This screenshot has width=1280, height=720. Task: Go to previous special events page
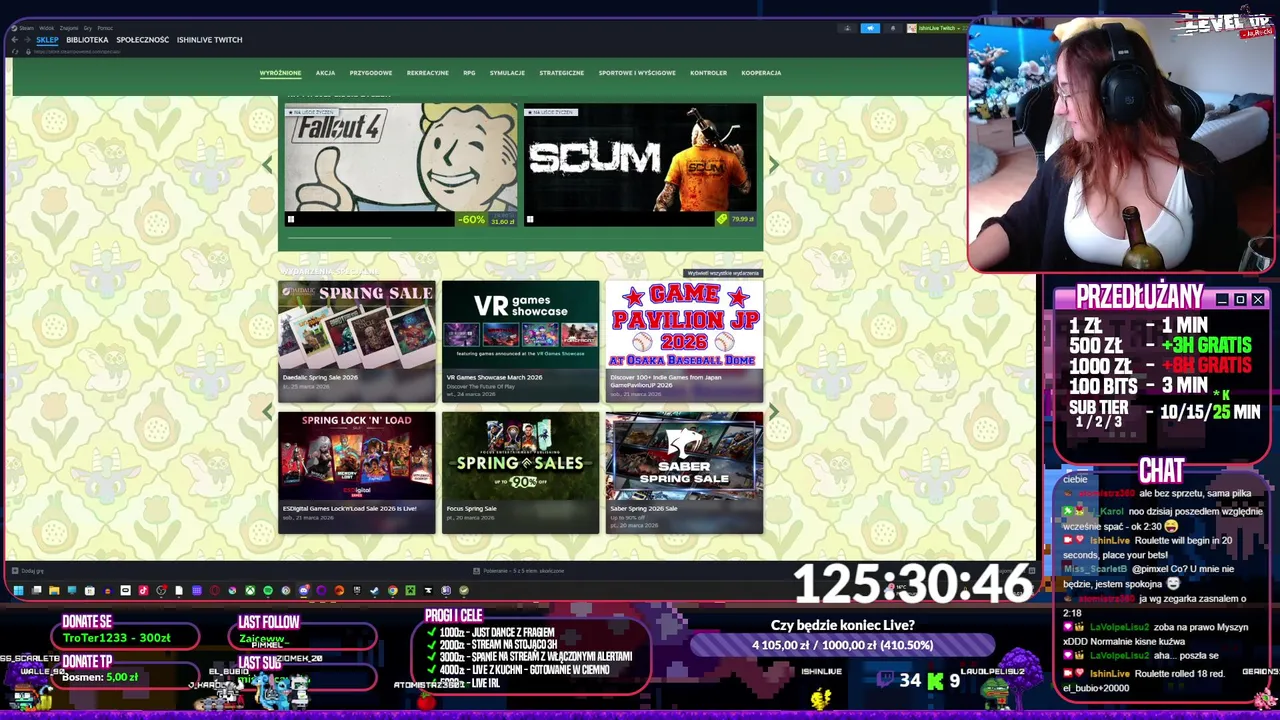click(x=267, y=411)
